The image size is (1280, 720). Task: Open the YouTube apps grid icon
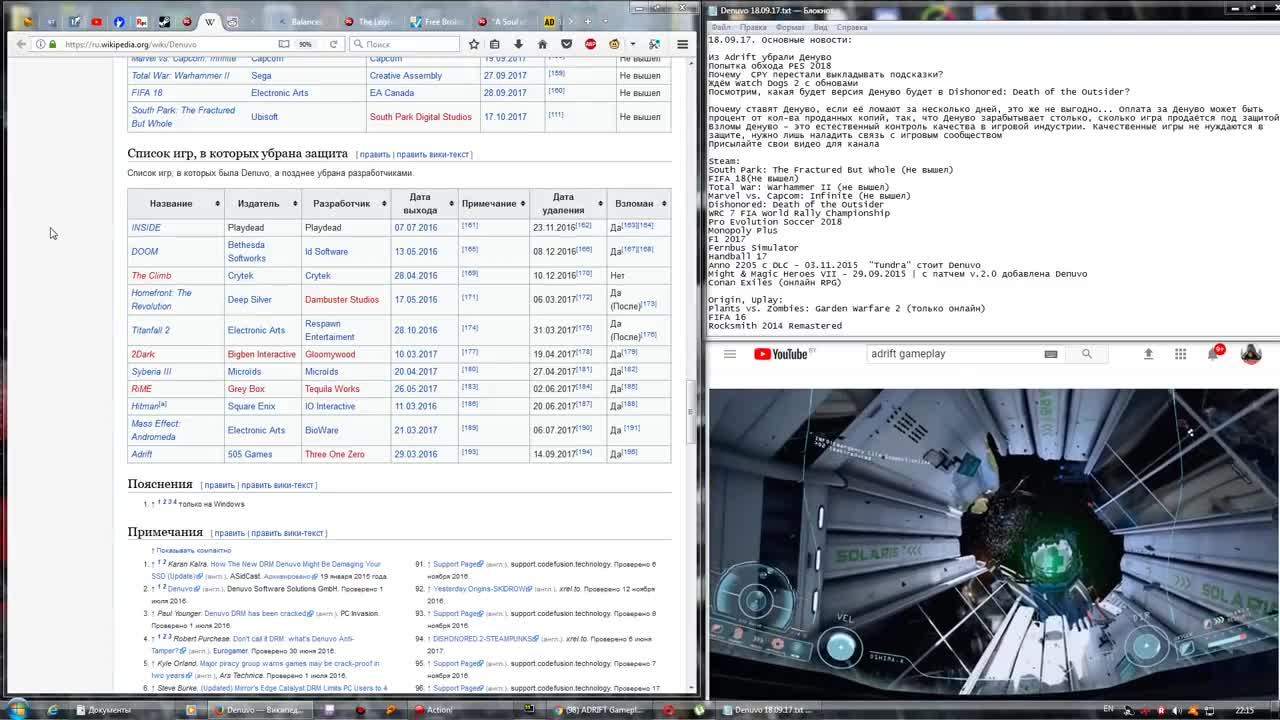tap(1181, 354)
